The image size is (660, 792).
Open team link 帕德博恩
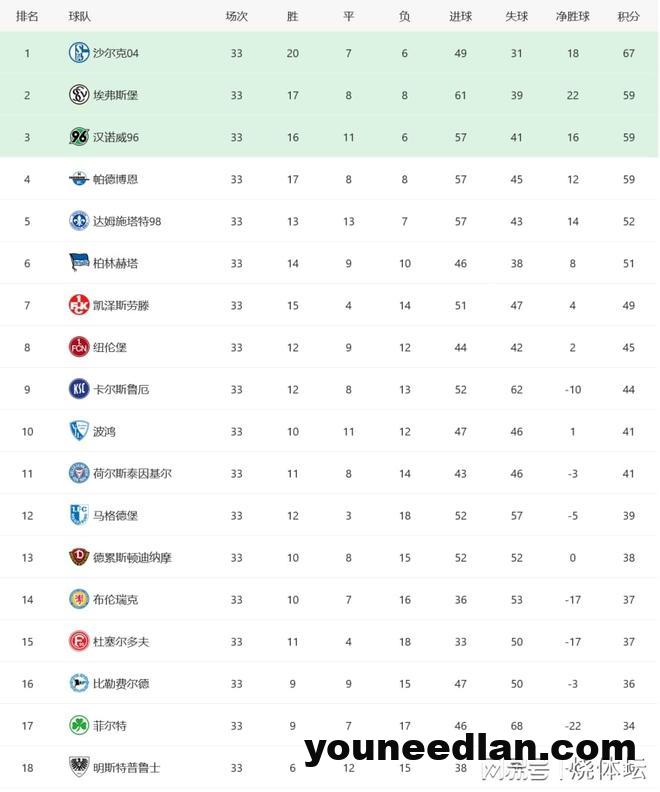point(115,179)
